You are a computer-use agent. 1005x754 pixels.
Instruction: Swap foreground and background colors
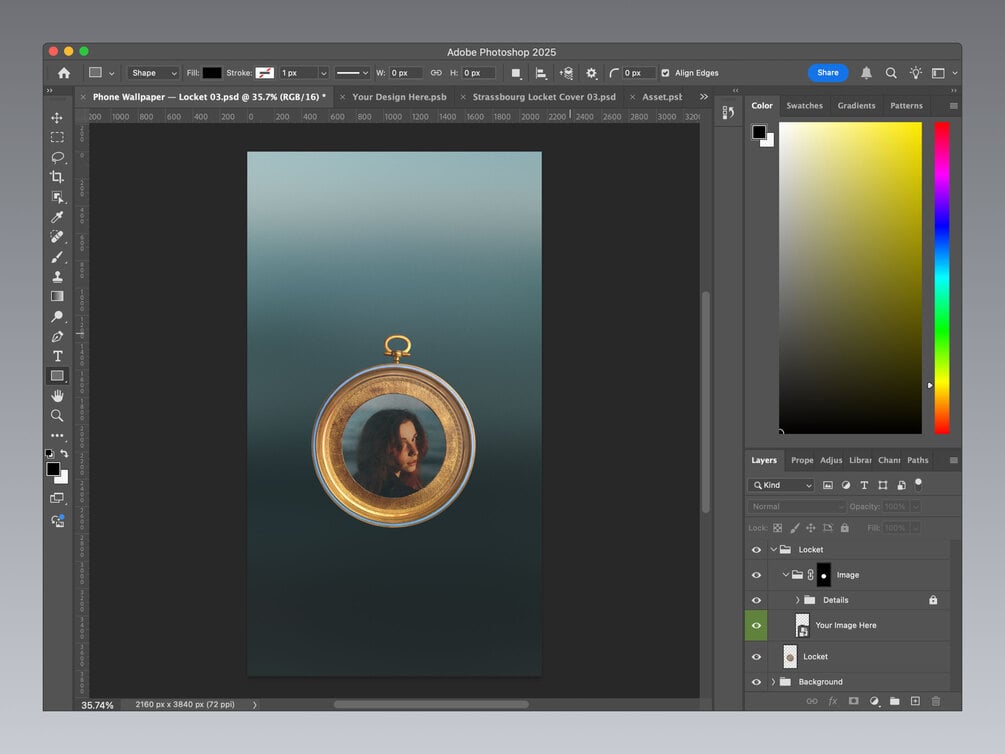tap(64, 453)
